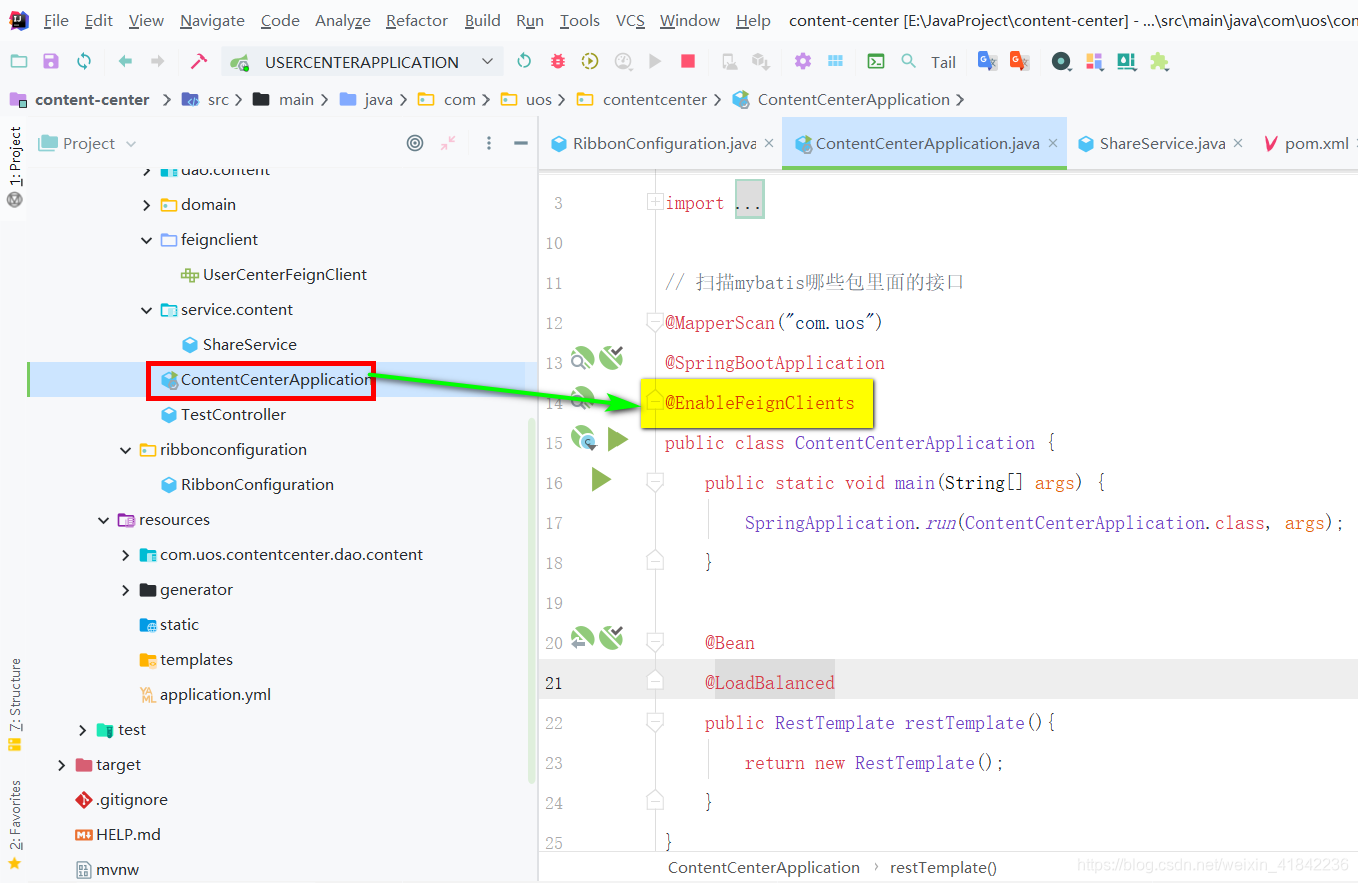Start debugging with the red bug icon
1358x883 pixels.
click(x=557, y=62)
